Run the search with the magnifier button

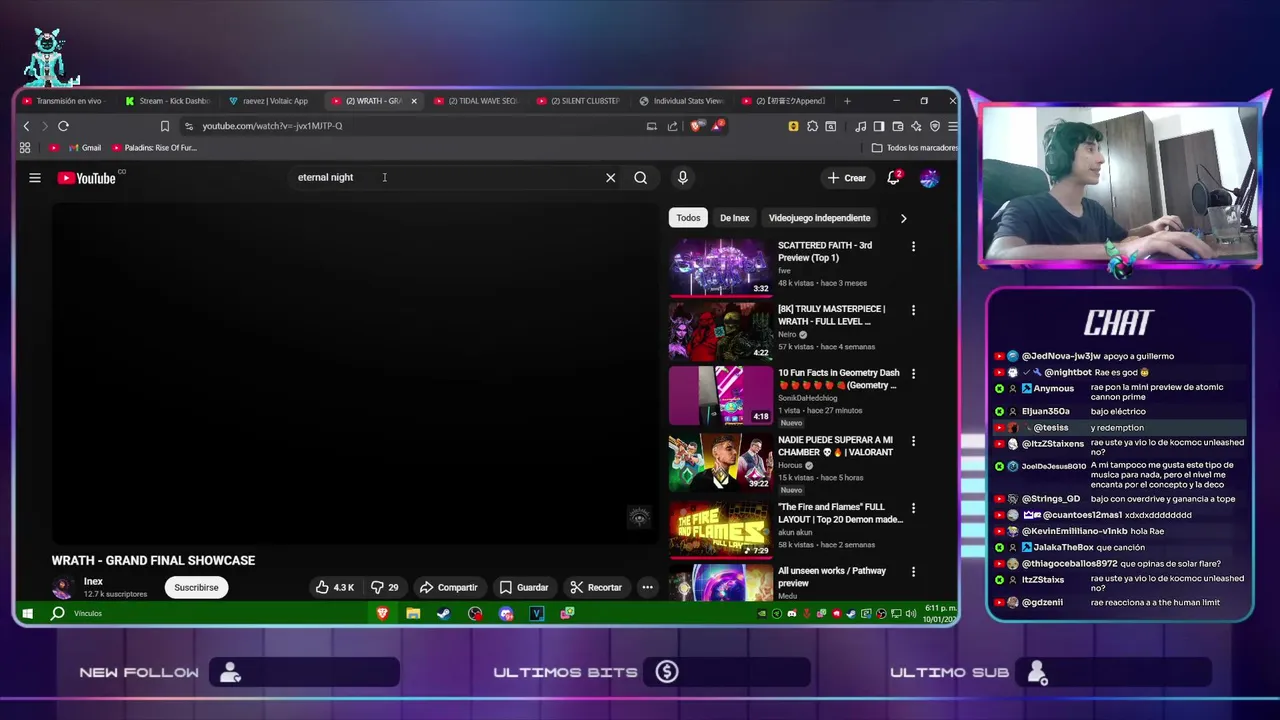click(x=641, y=178)
